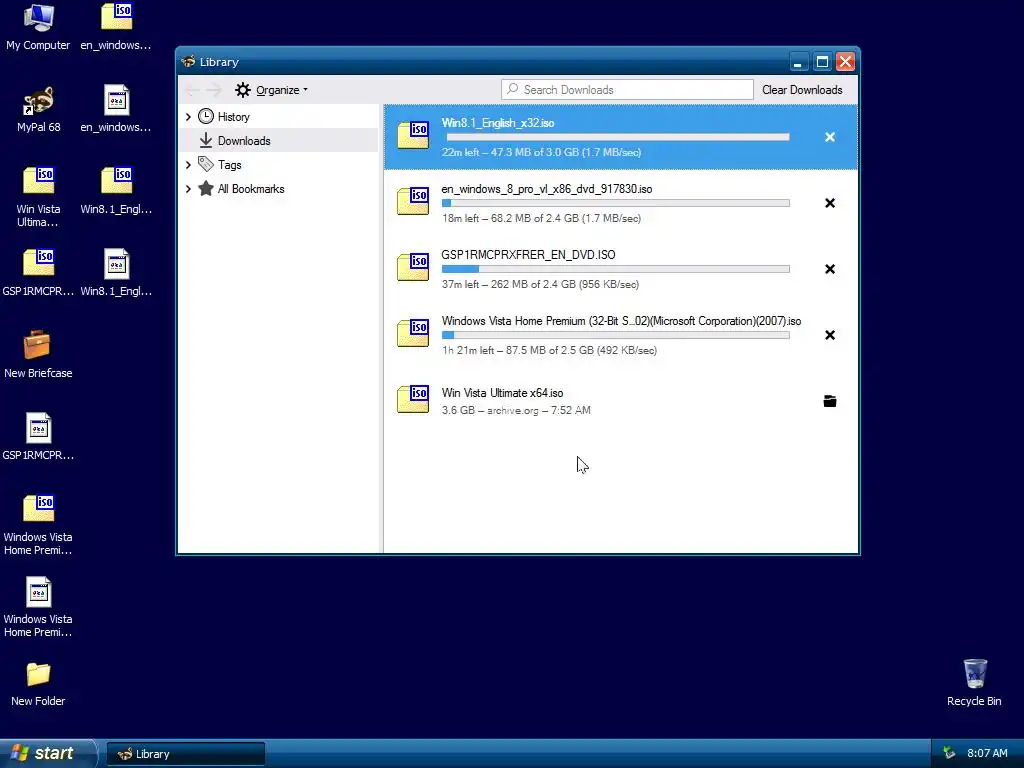The width and height of the screenshot is (1024, 768).
Task: Click the Windows Vista Home Premium iso icon in list
Action: [413, 332]
